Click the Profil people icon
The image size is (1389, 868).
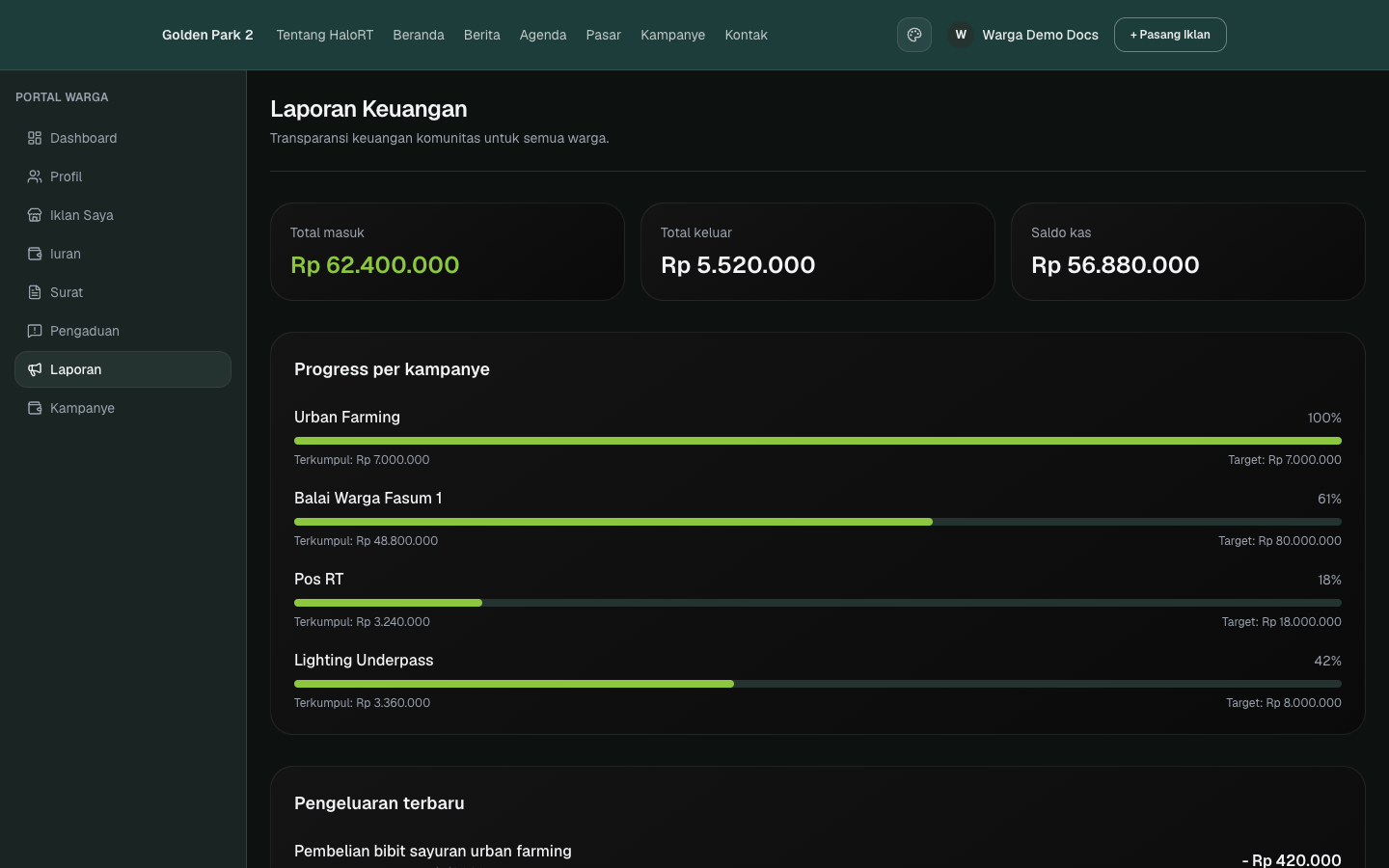pos(35,176)
